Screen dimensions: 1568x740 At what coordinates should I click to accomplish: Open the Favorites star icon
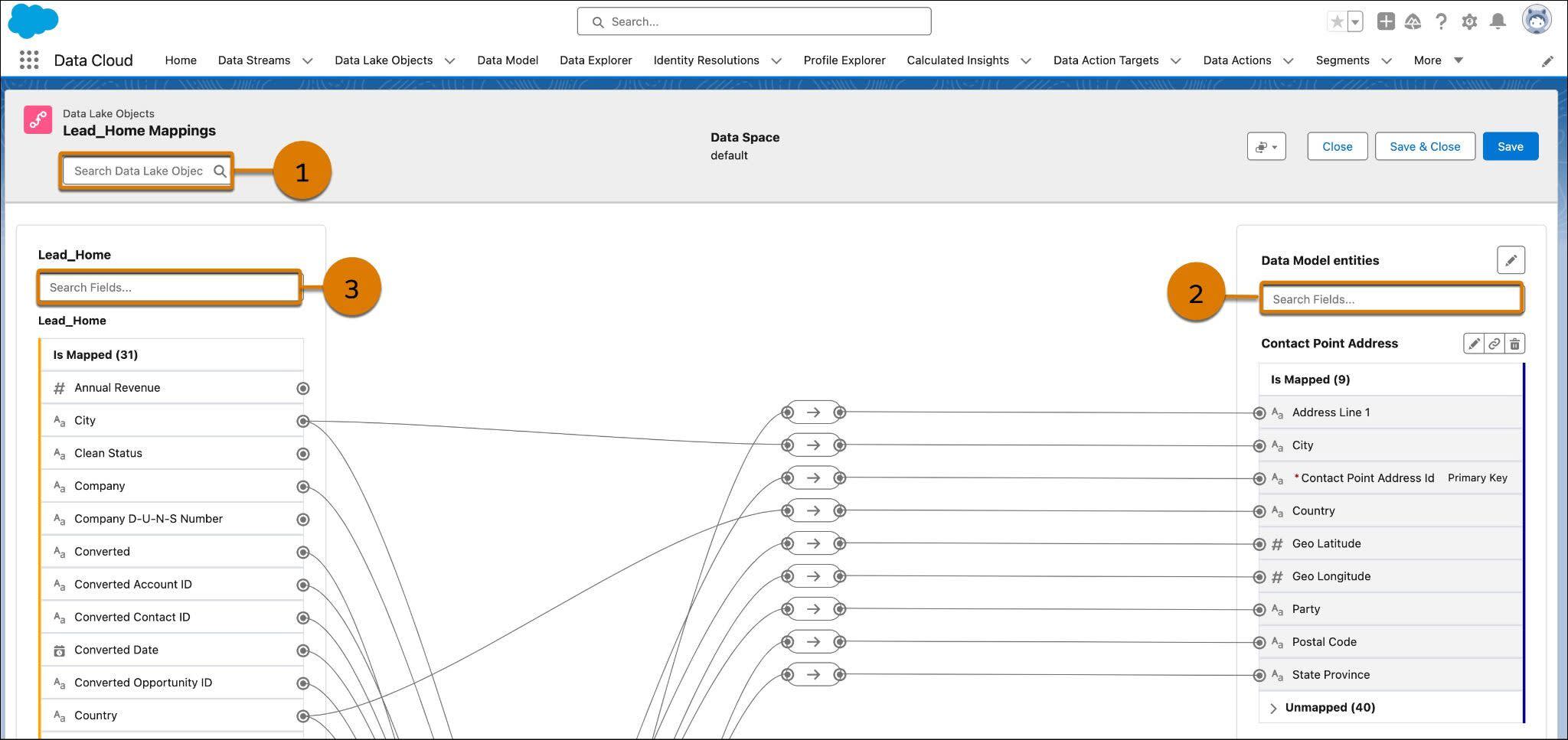tap(1337, 21)
